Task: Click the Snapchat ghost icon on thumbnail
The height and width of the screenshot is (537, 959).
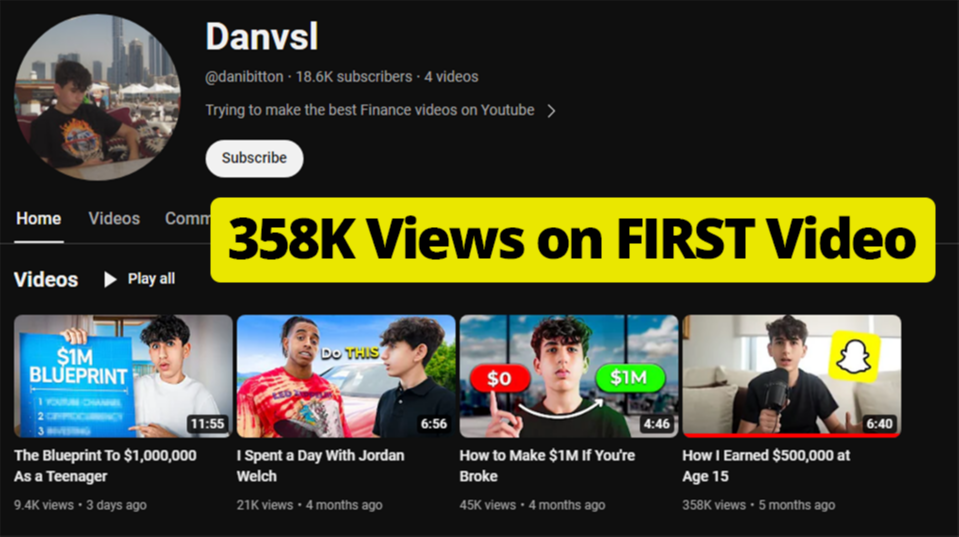Action: (x=854, y=356)
